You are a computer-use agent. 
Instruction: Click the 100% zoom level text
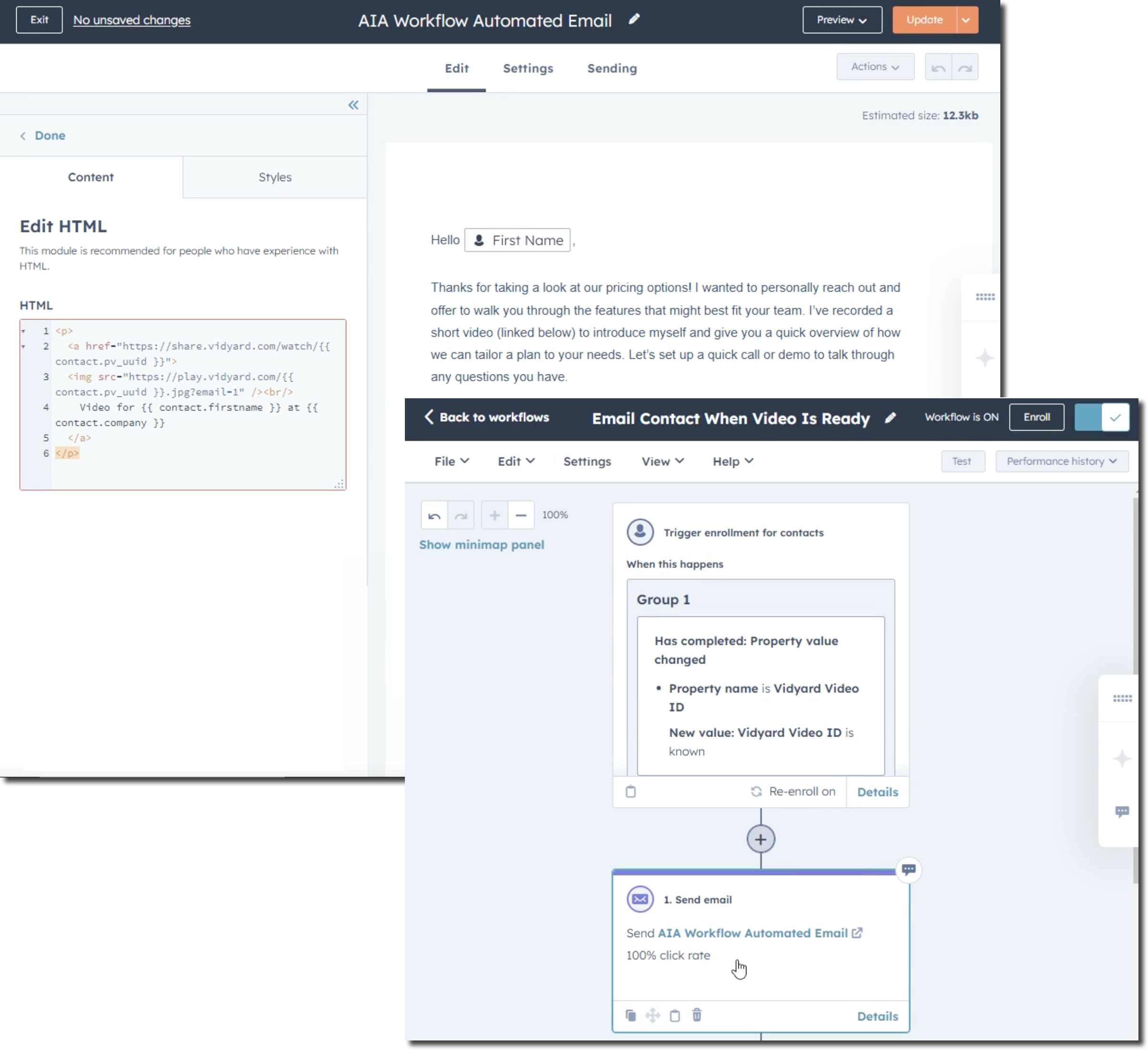tap(554, 515)
